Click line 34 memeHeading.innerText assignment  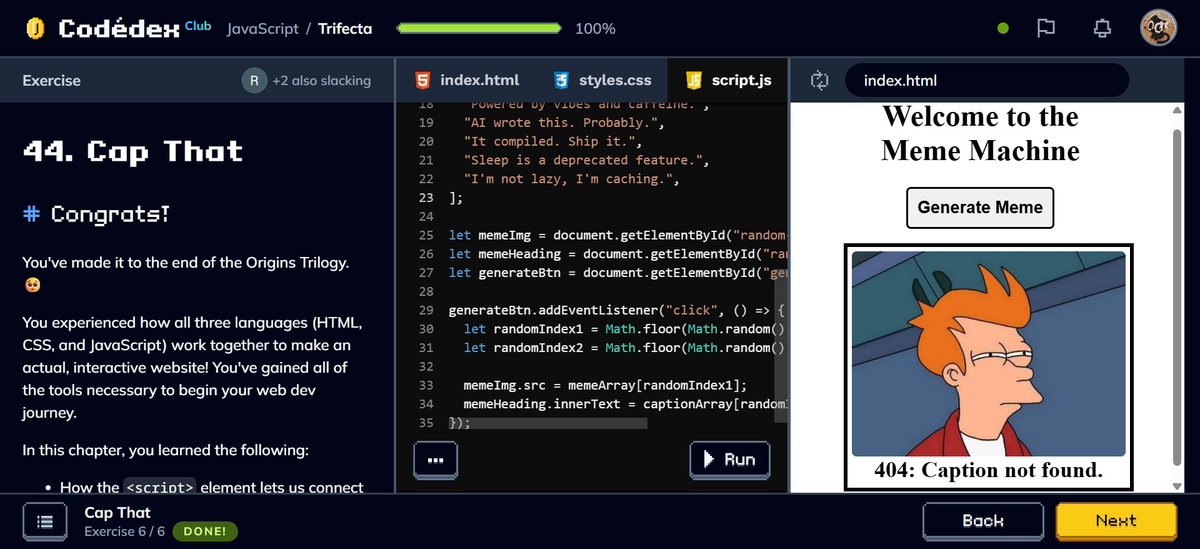625,404
